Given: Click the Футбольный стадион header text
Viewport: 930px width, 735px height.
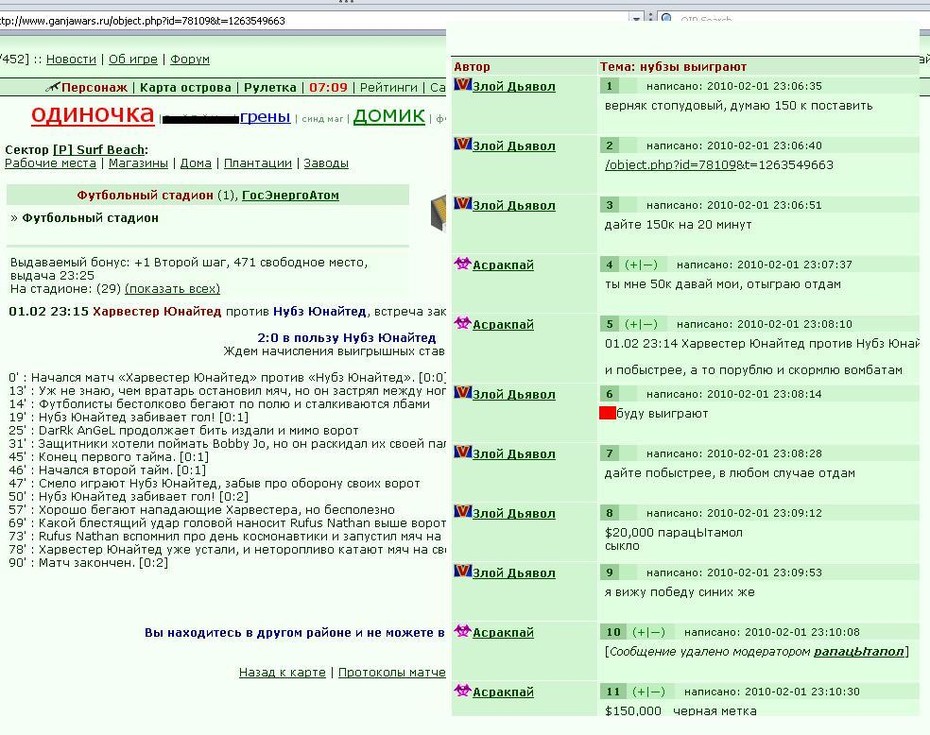Looking at the screenshot, I should point(145,195).
